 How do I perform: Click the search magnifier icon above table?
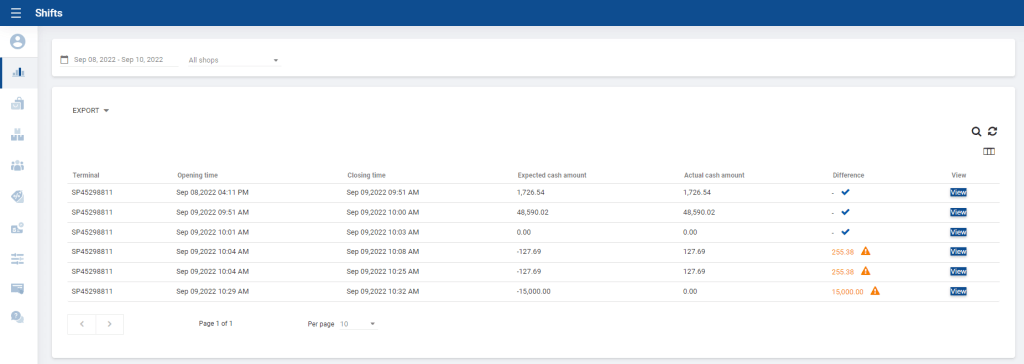coord(976,131)
